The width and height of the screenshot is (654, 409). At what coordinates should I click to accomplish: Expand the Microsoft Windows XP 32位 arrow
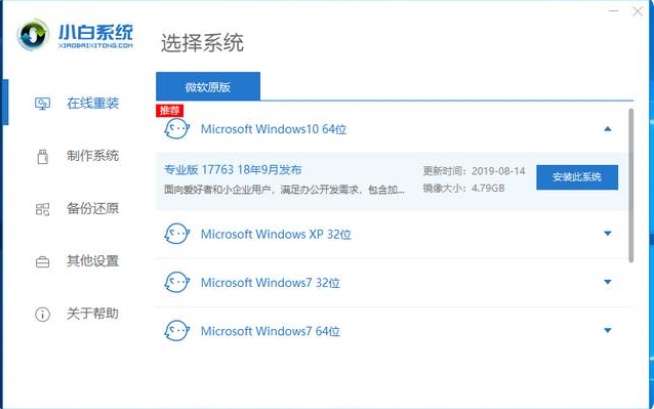click(x=607, y=234)
